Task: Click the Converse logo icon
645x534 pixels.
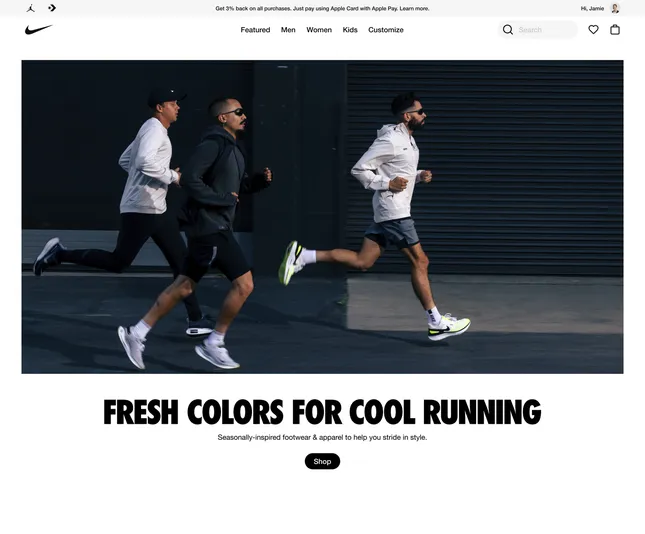Action: [x=52, y=8]
